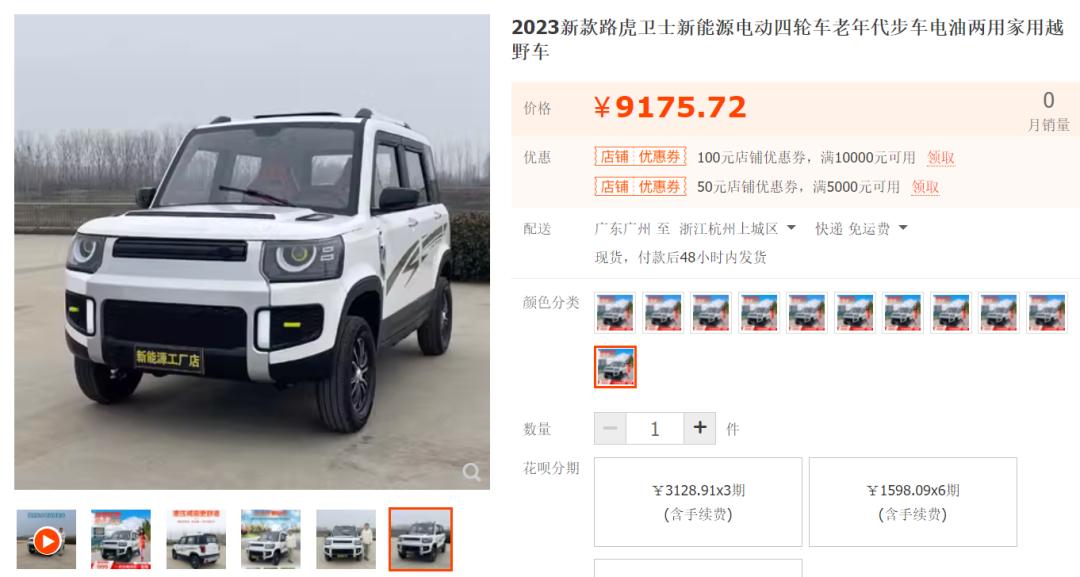
Task: Claim the 100元 store coupon via 领取
Action: 941,158
